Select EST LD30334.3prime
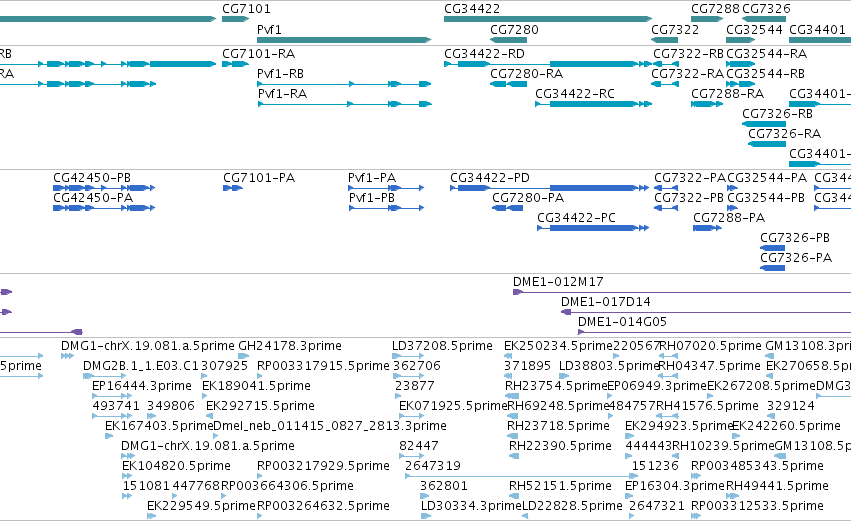Viewport: 851px width, 521px height. (471, 507)
